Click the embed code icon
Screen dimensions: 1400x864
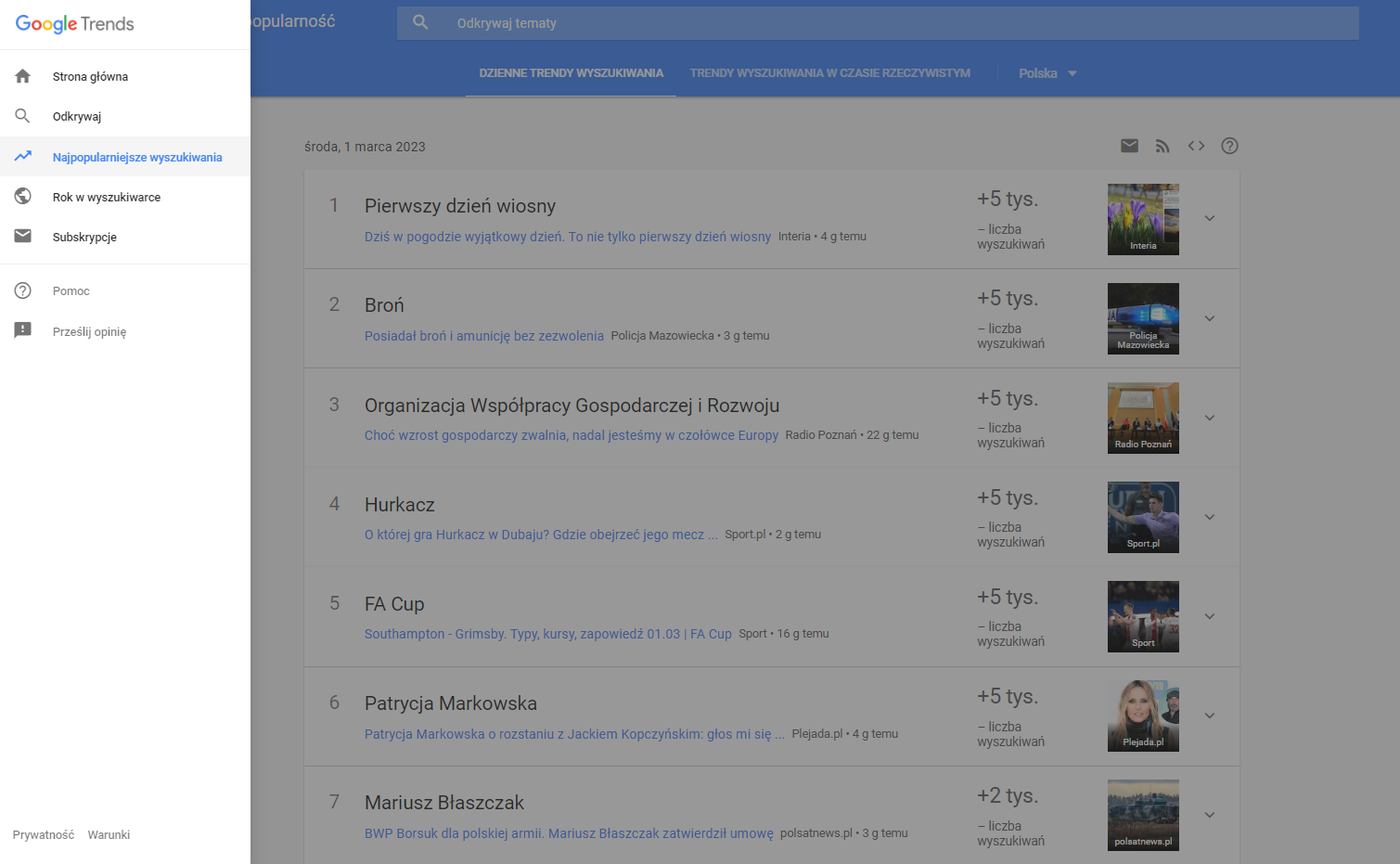1196,146
